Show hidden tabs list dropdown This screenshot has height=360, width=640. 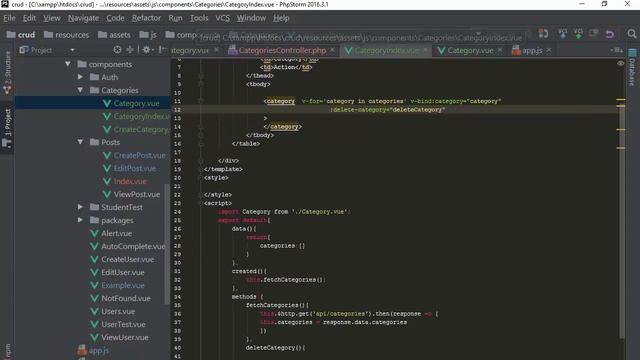[616, 50]
